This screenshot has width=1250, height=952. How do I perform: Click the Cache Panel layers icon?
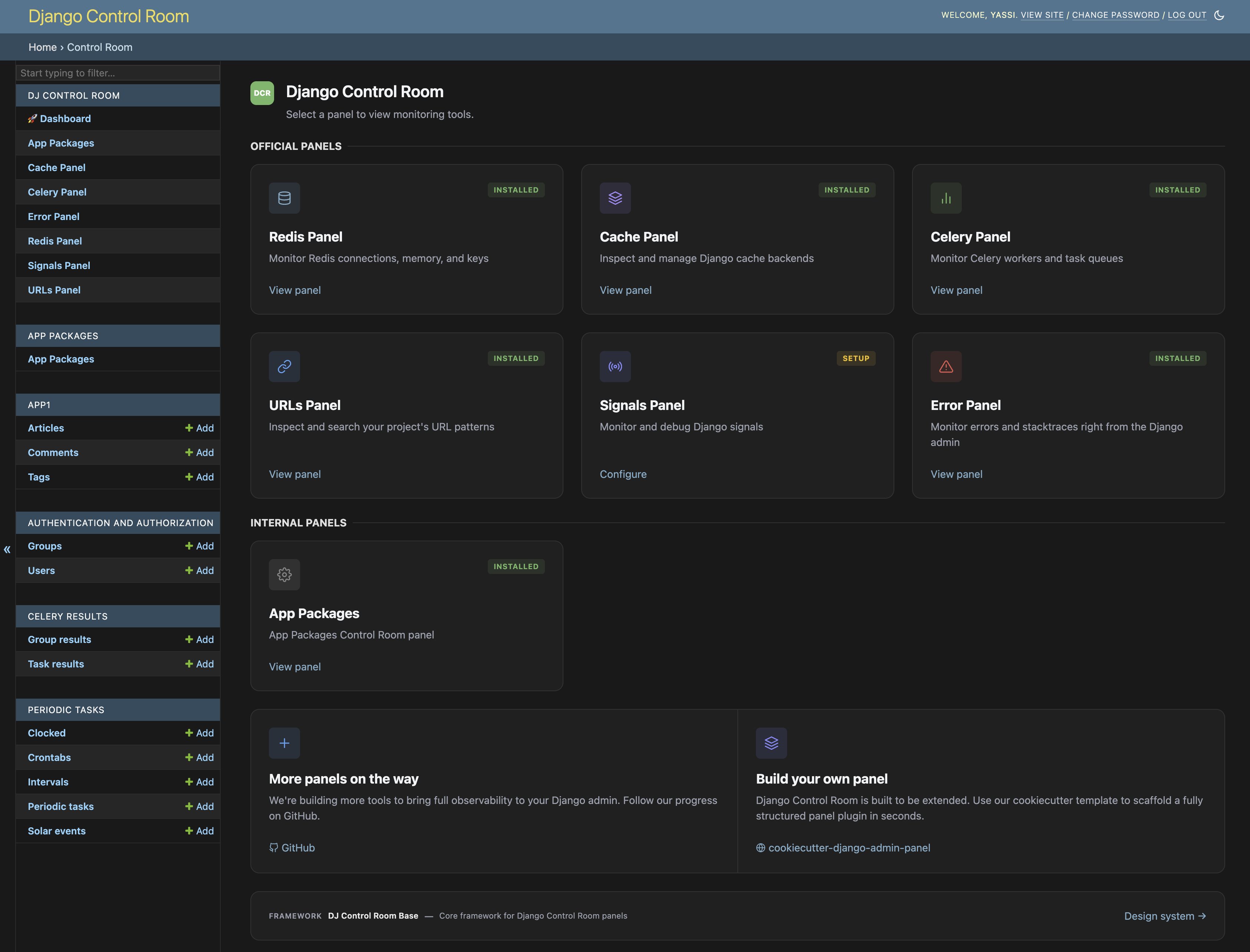click(x=615, y=198)
